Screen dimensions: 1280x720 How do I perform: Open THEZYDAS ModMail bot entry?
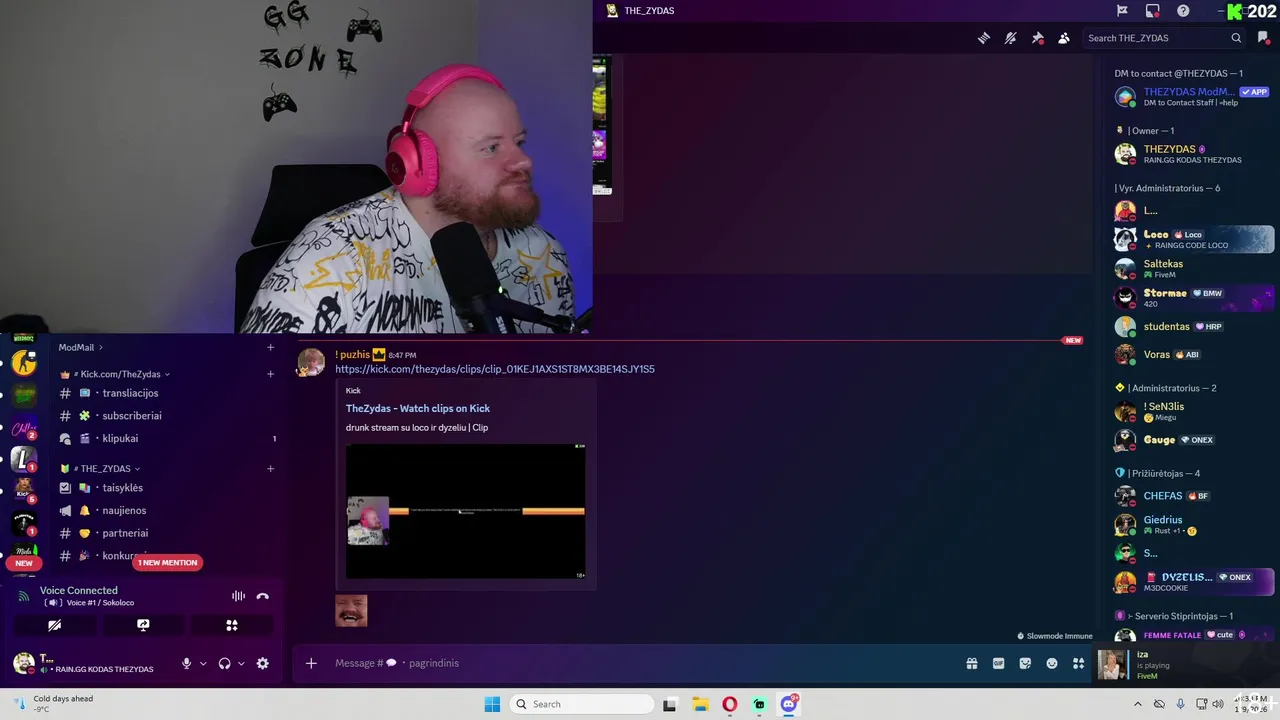pos(1193,96)
